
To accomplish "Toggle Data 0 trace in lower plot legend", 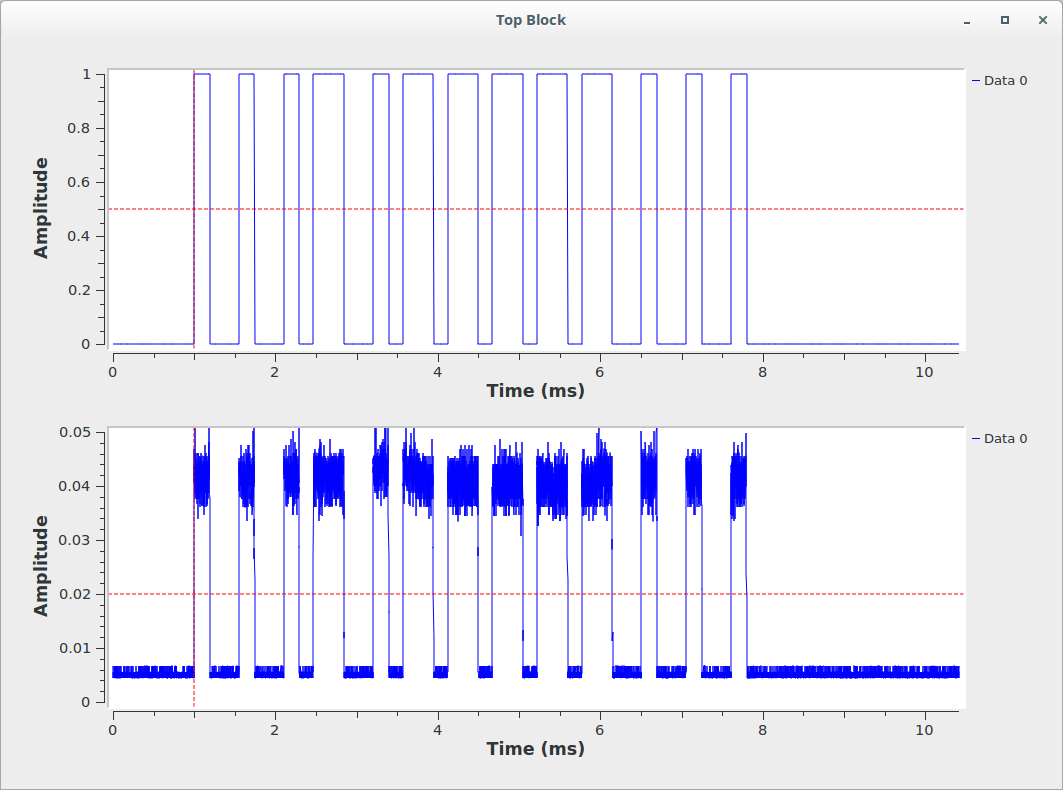I will coord(1005,438).
